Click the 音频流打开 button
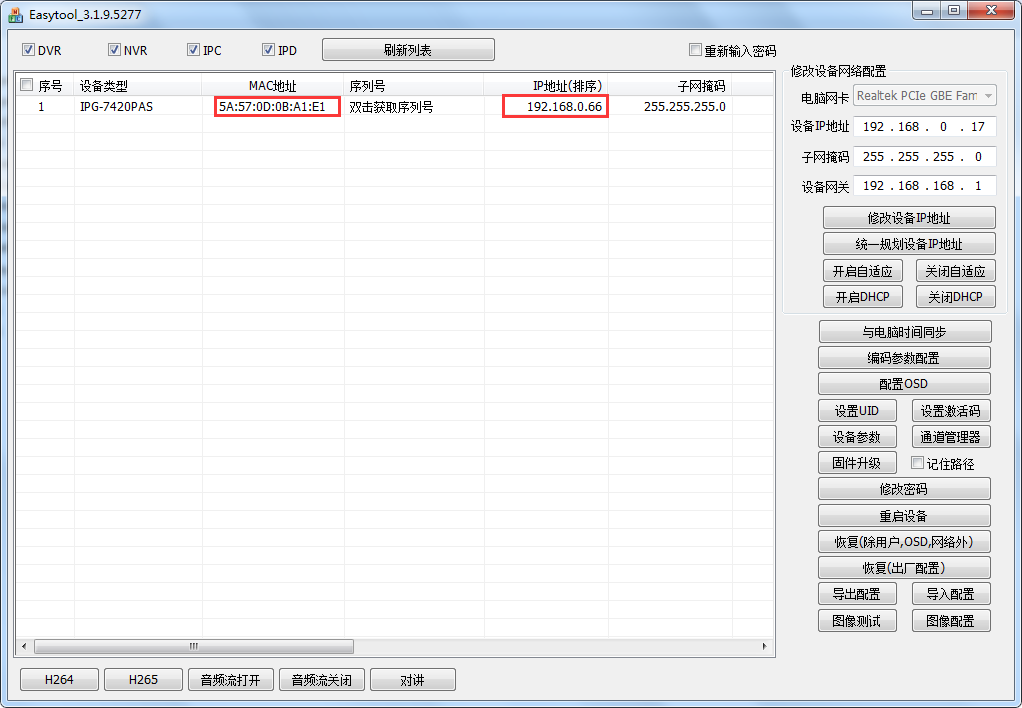 [x=231, y=679]
